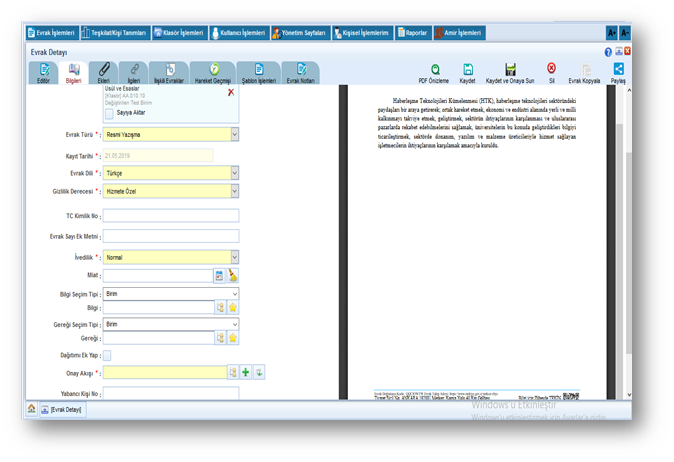674x462 pixels.
Task: Tick the Sayıya Aktar checkbox
Action: [x=109, y=113]
